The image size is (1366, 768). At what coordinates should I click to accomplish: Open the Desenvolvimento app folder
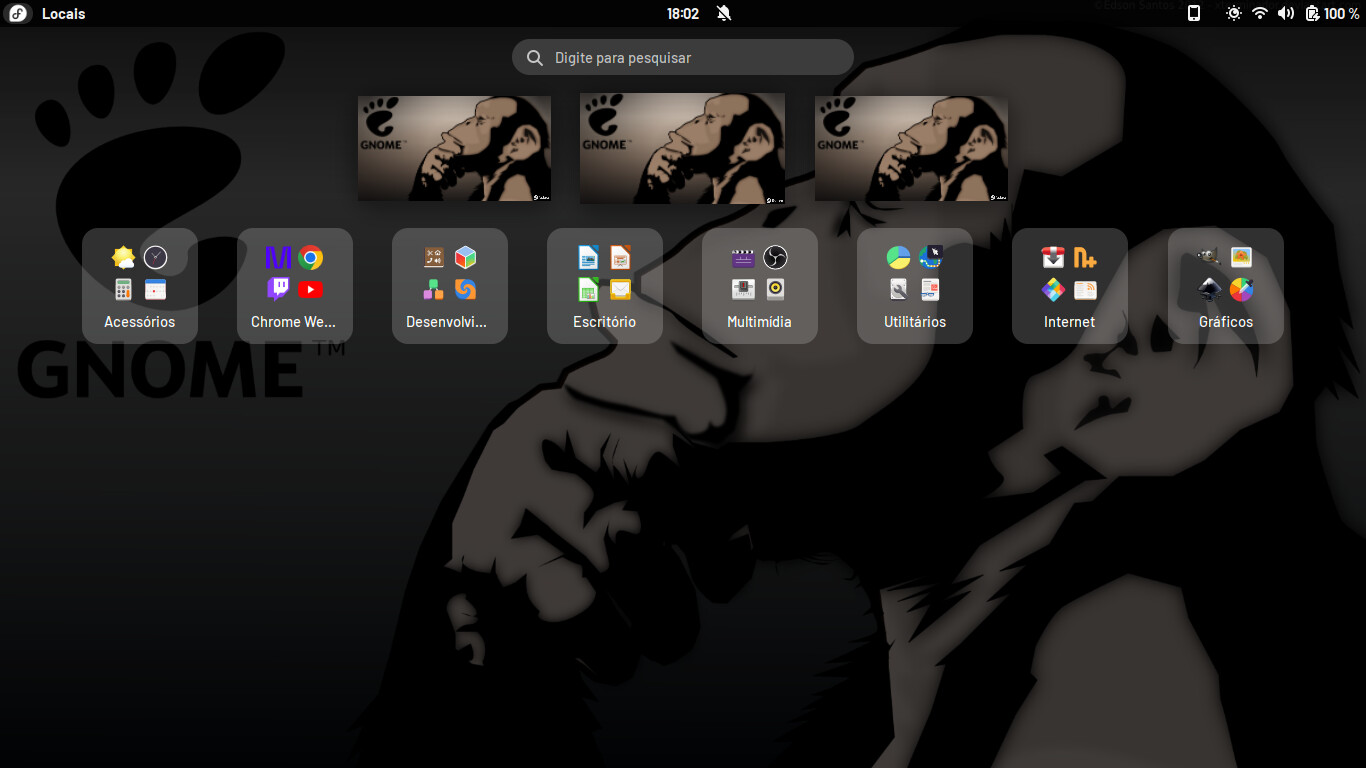click(x=450, y=286)
